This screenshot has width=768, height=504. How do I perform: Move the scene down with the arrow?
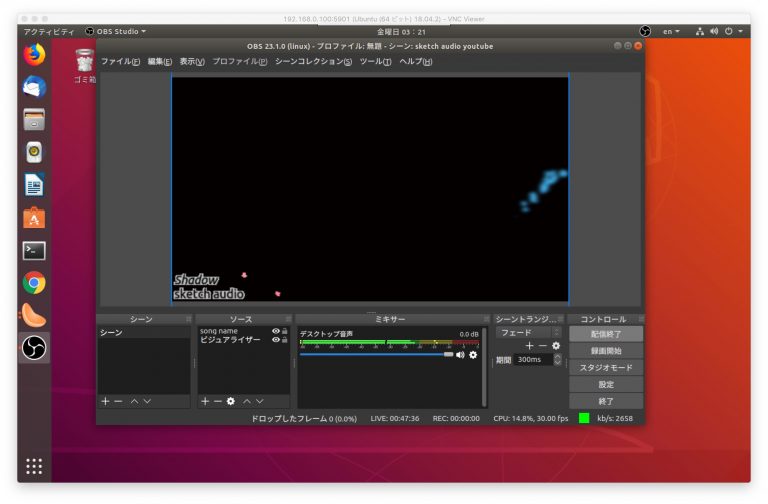coord(147,401)
